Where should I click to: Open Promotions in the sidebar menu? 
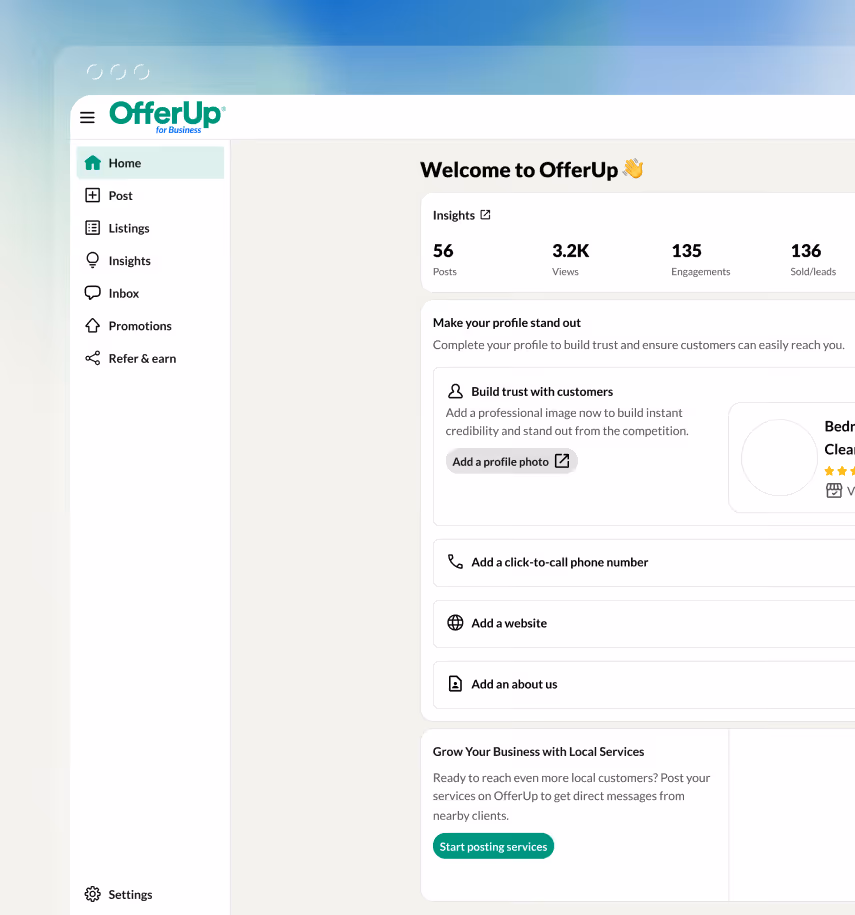point(150,326)
